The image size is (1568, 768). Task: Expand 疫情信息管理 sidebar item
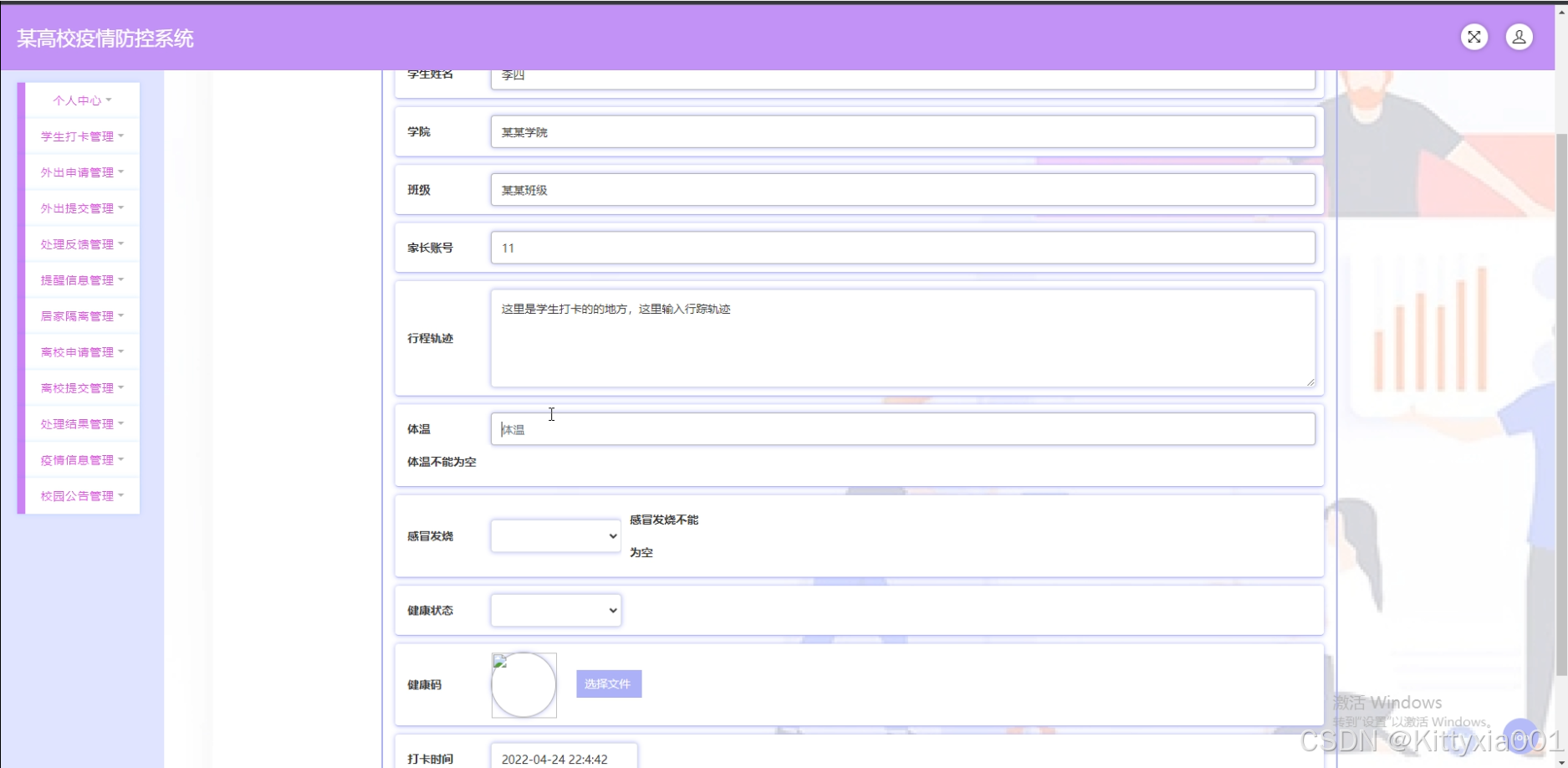82,460
